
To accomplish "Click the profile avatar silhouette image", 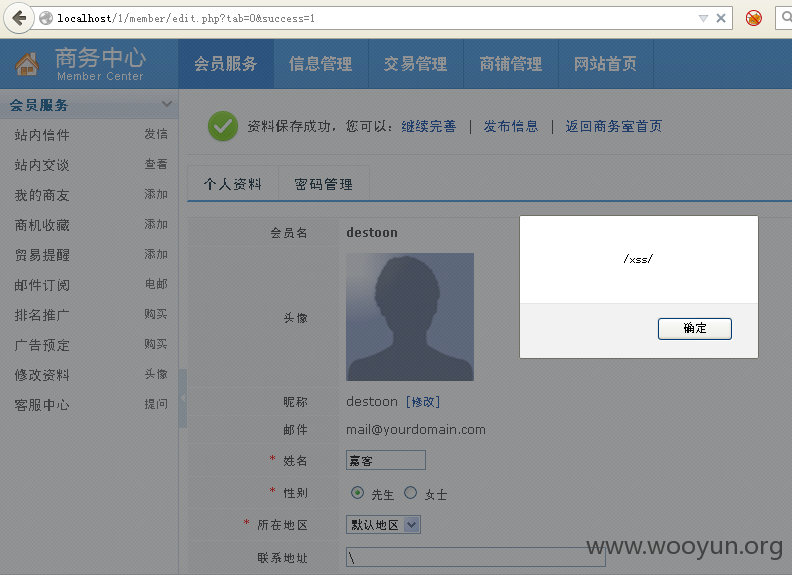I will click(x=410, y=317).
